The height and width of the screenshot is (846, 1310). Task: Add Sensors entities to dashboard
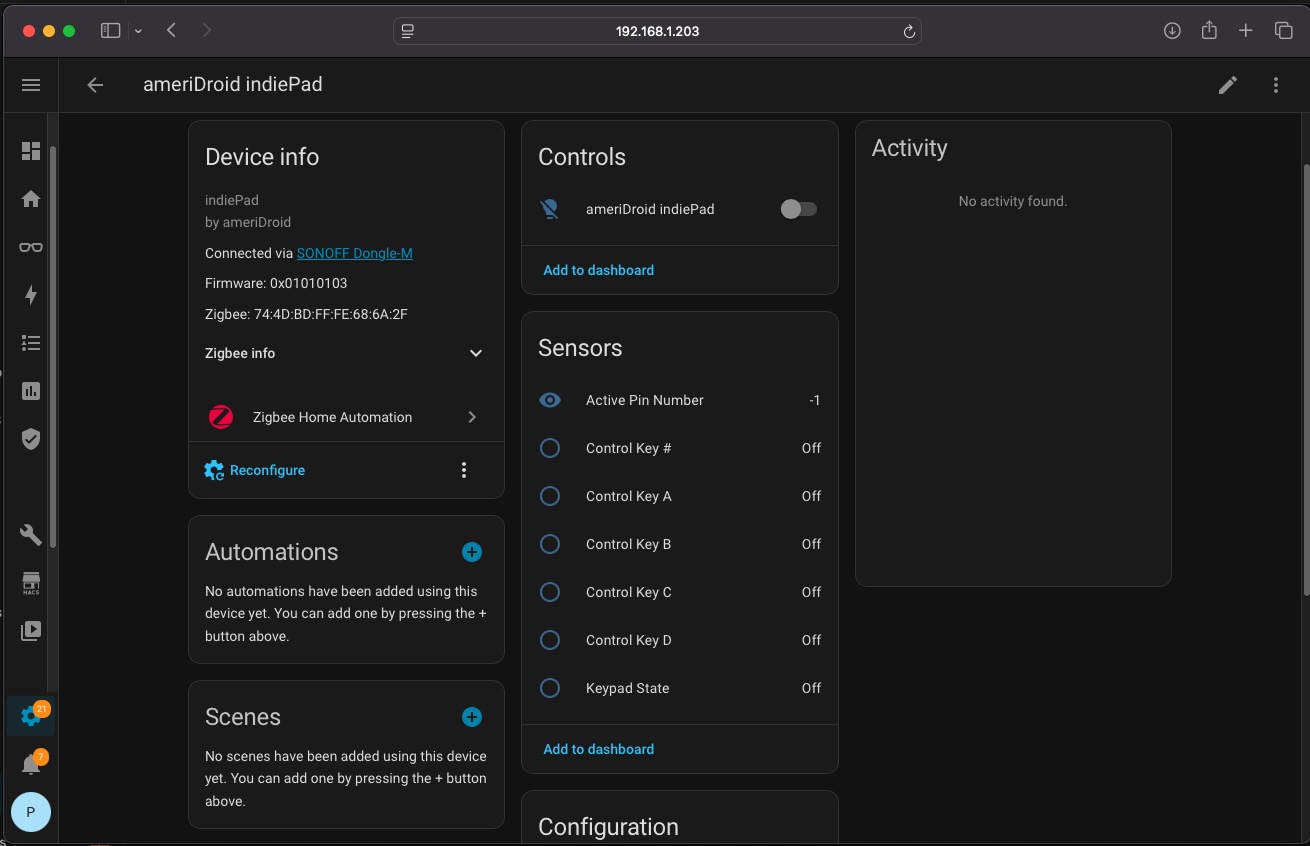(599, 749)
